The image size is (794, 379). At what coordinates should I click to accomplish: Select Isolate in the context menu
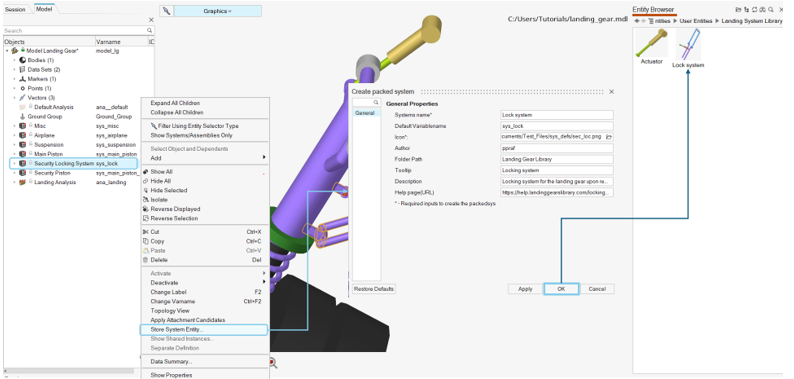159,200
